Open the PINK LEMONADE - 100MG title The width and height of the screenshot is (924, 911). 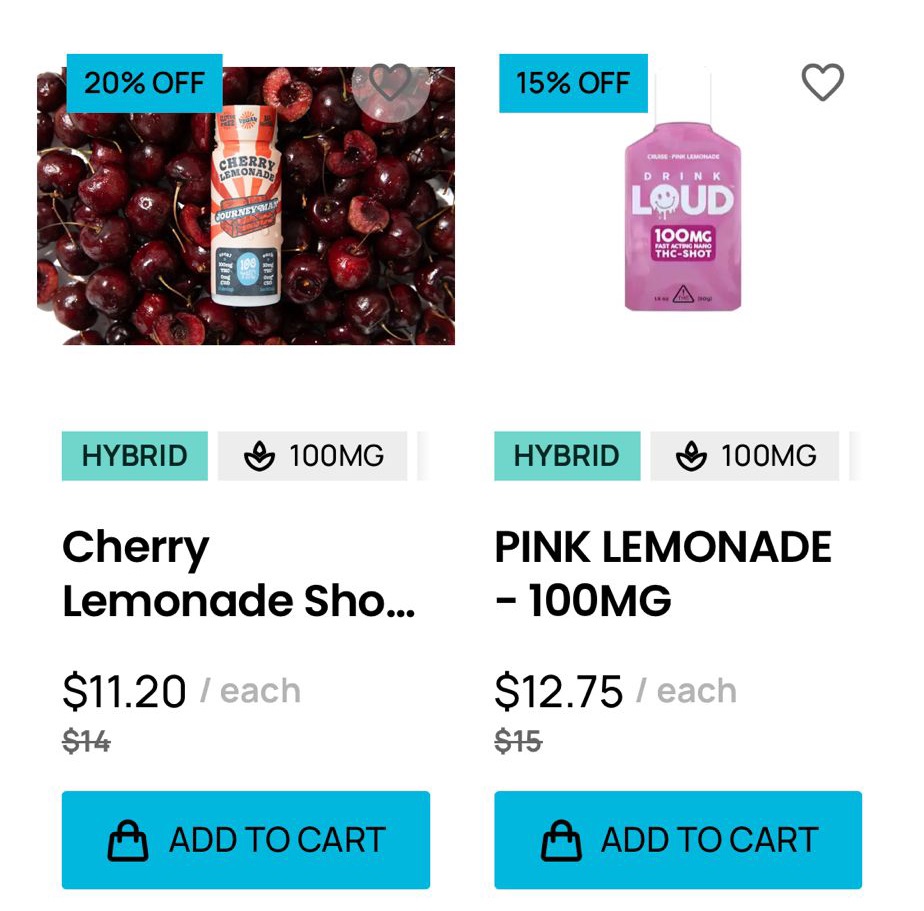click(663, 574)
